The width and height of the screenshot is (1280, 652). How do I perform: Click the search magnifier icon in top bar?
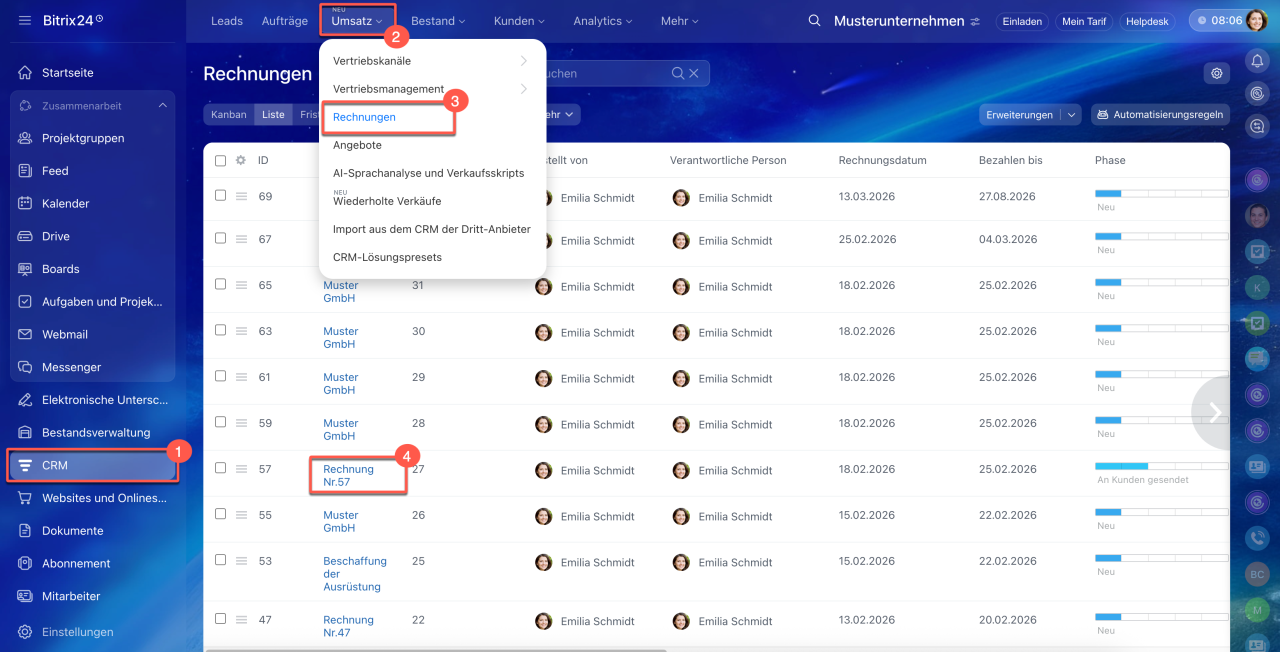pyautogui.click(x=815, y=21)
